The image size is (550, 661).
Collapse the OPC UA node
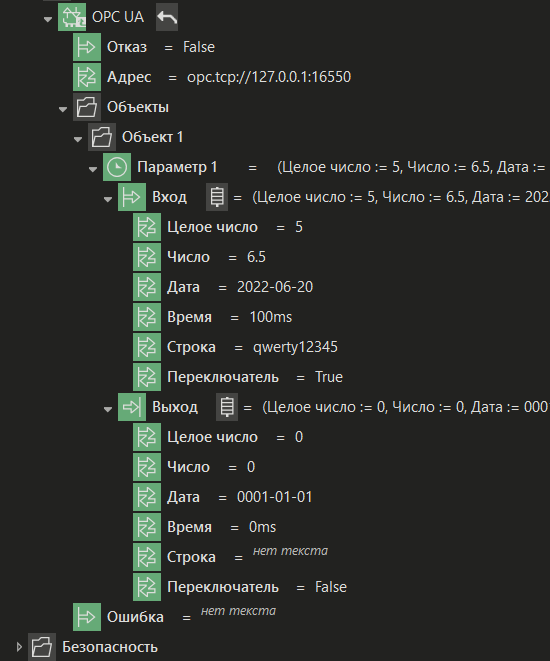point(48,19)
